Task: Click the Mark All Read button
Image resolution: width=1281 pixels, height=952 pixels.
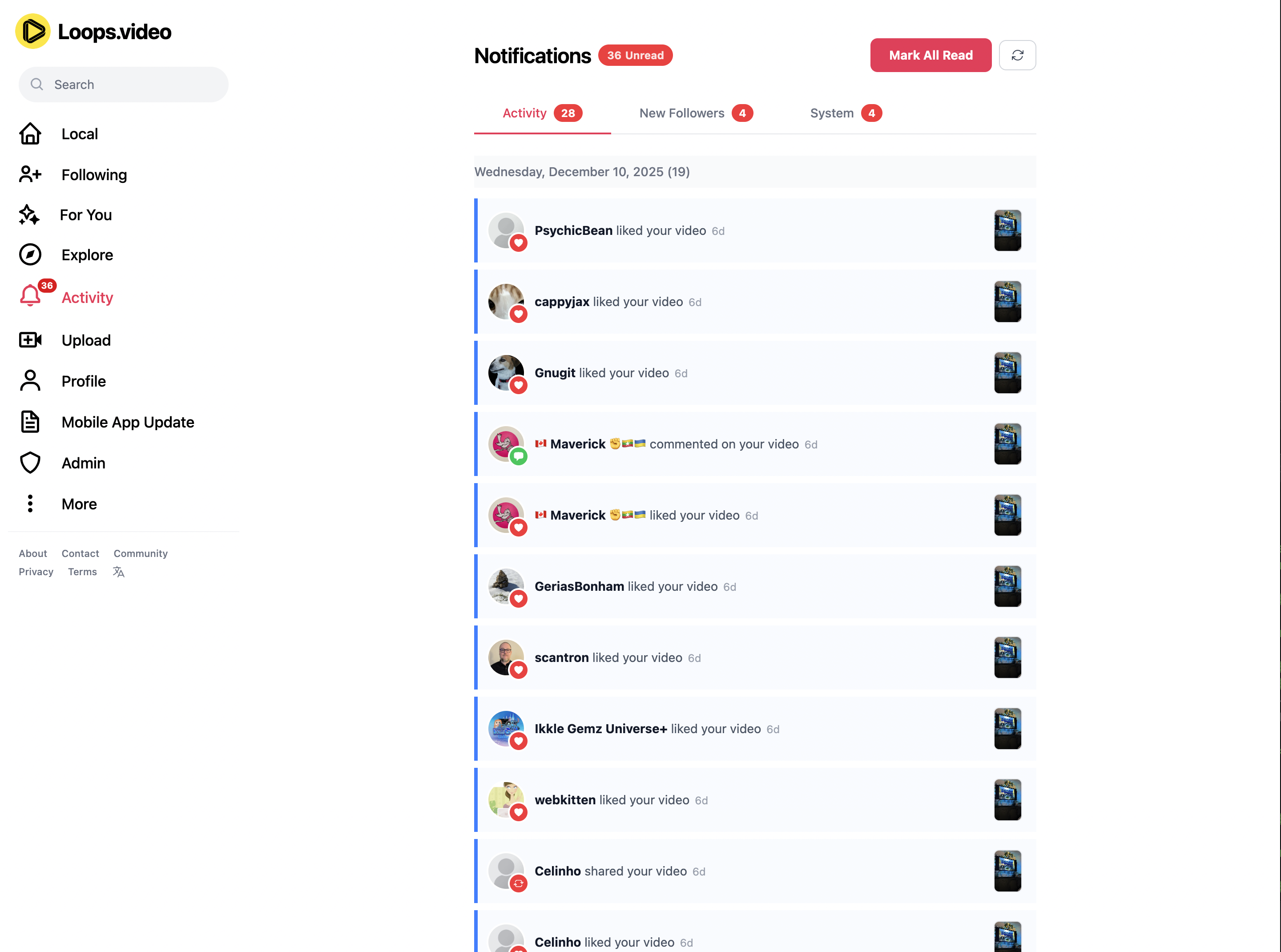Action: coord(931,55)
